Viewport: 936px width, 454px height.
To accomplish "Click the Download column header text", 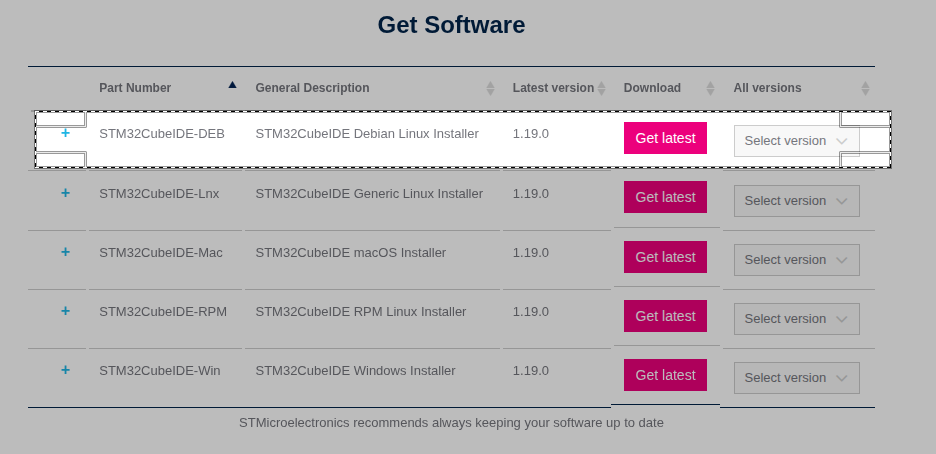I will tap(652, 88).
